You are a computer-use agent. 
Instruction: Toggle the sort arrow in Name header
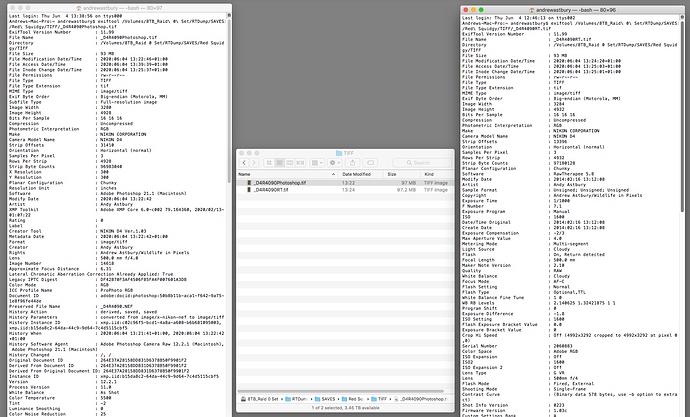click(333, 174)
